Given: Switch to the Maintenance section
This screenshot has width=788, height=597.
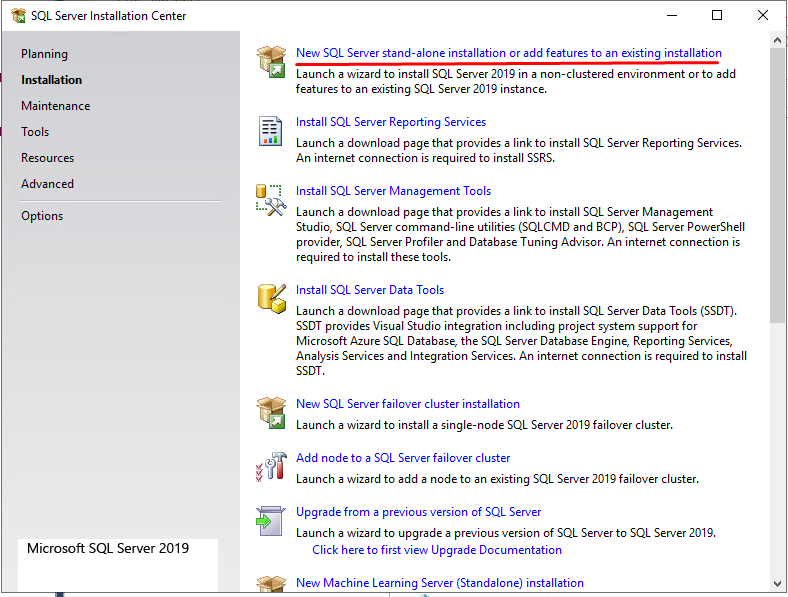Looking at the screenshot, I should (x=55, y=106).
